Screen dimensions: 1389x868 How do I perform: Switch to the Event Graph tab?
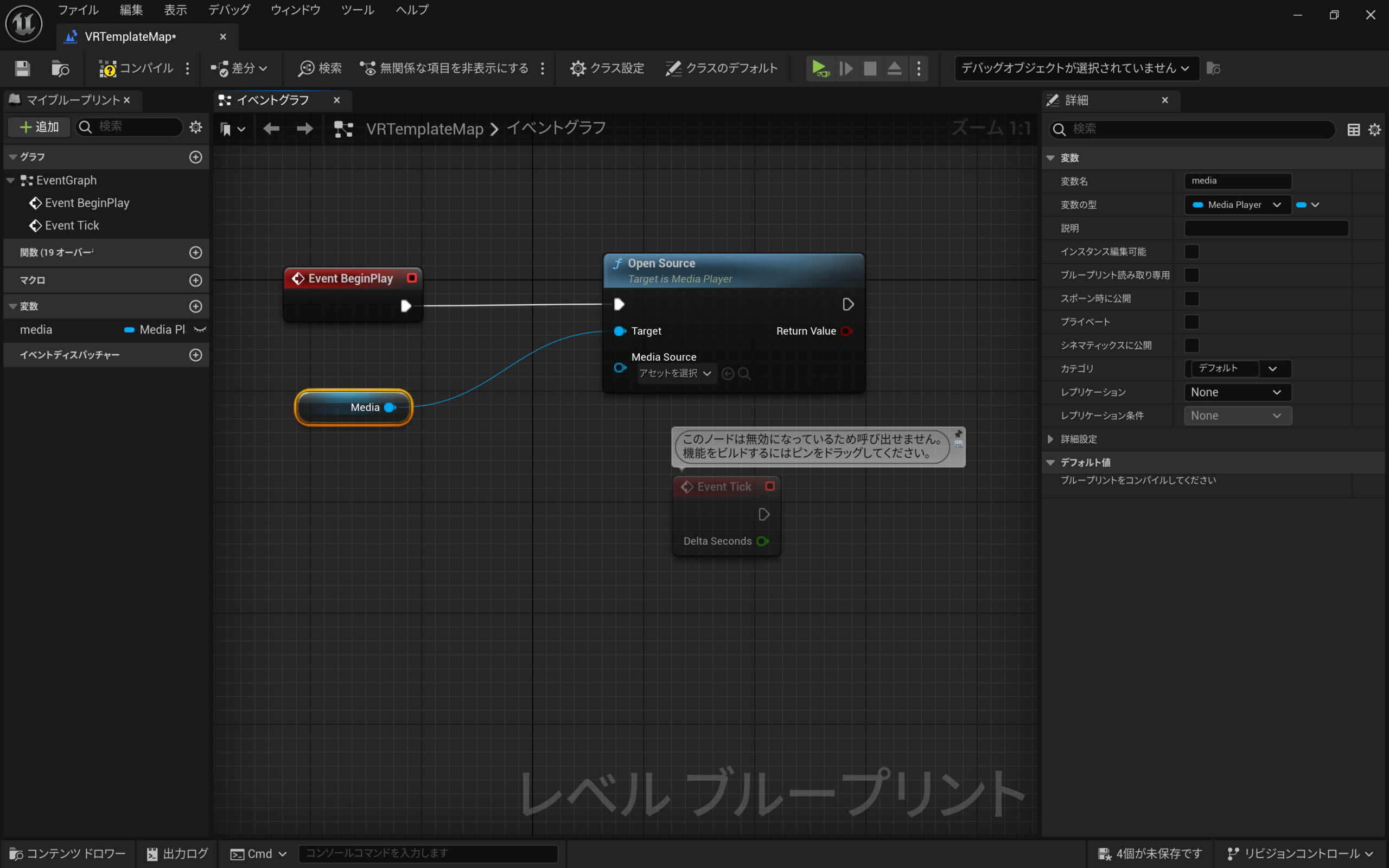pos(273,100)
